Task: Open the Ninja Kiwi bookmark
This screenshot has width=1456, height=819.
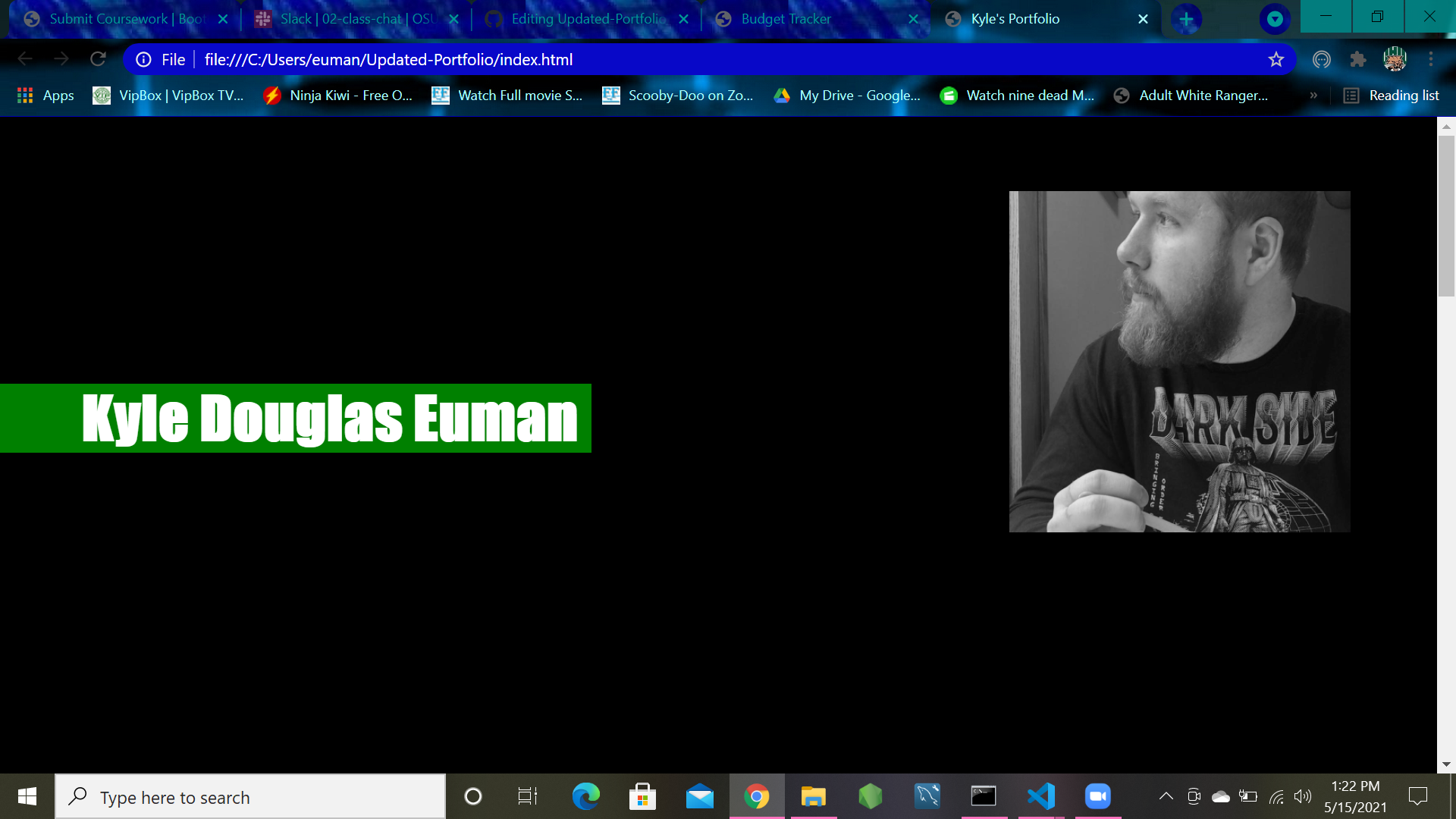Action: [x=338, y=96]
